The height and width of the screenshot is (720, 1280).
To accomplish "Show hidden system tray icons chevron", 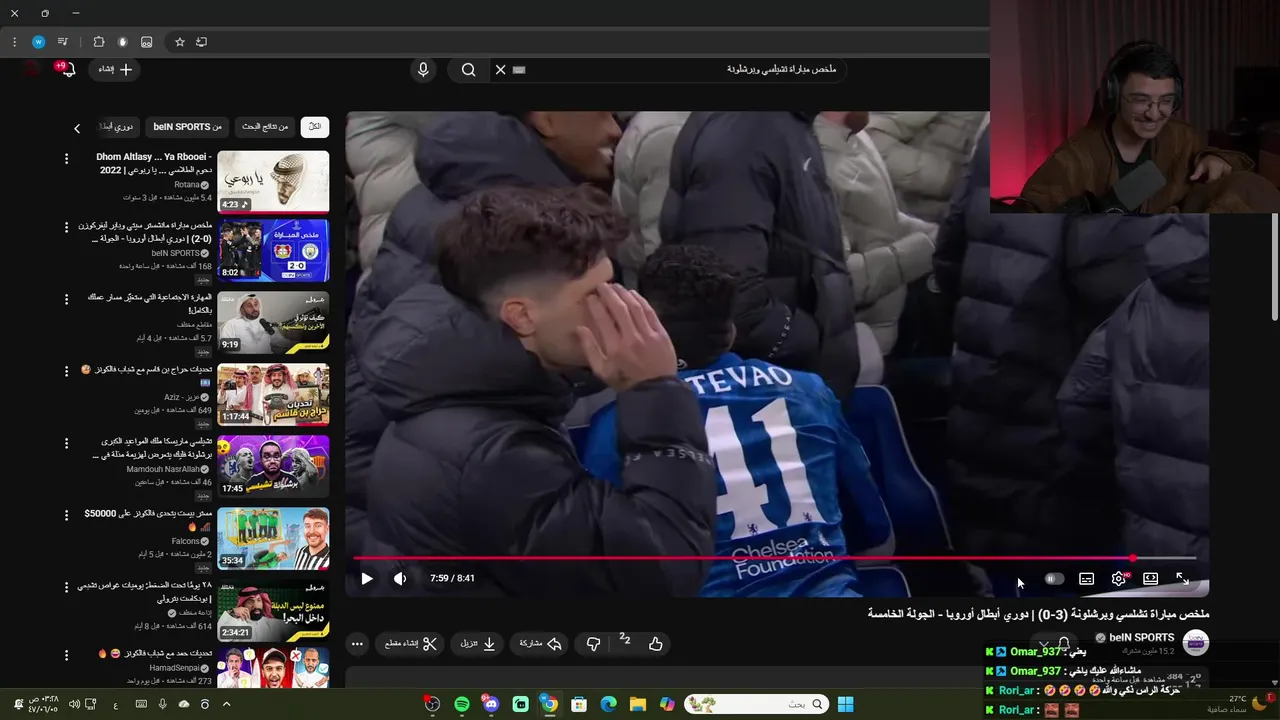I will tap(226, 704).
